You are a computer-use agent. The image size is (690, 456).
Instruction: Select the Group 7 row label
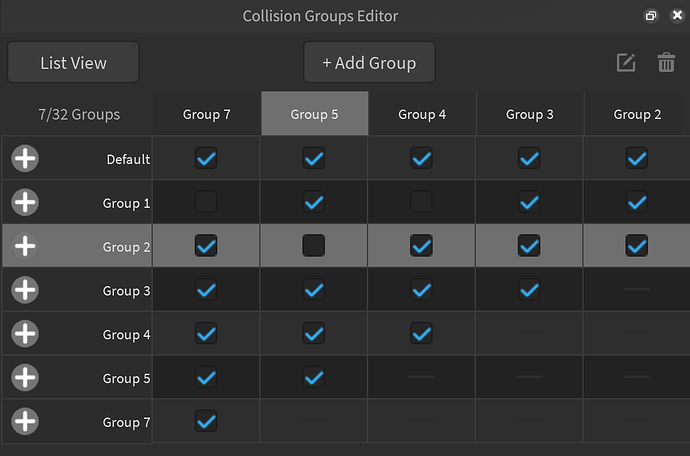click(126, 422)
